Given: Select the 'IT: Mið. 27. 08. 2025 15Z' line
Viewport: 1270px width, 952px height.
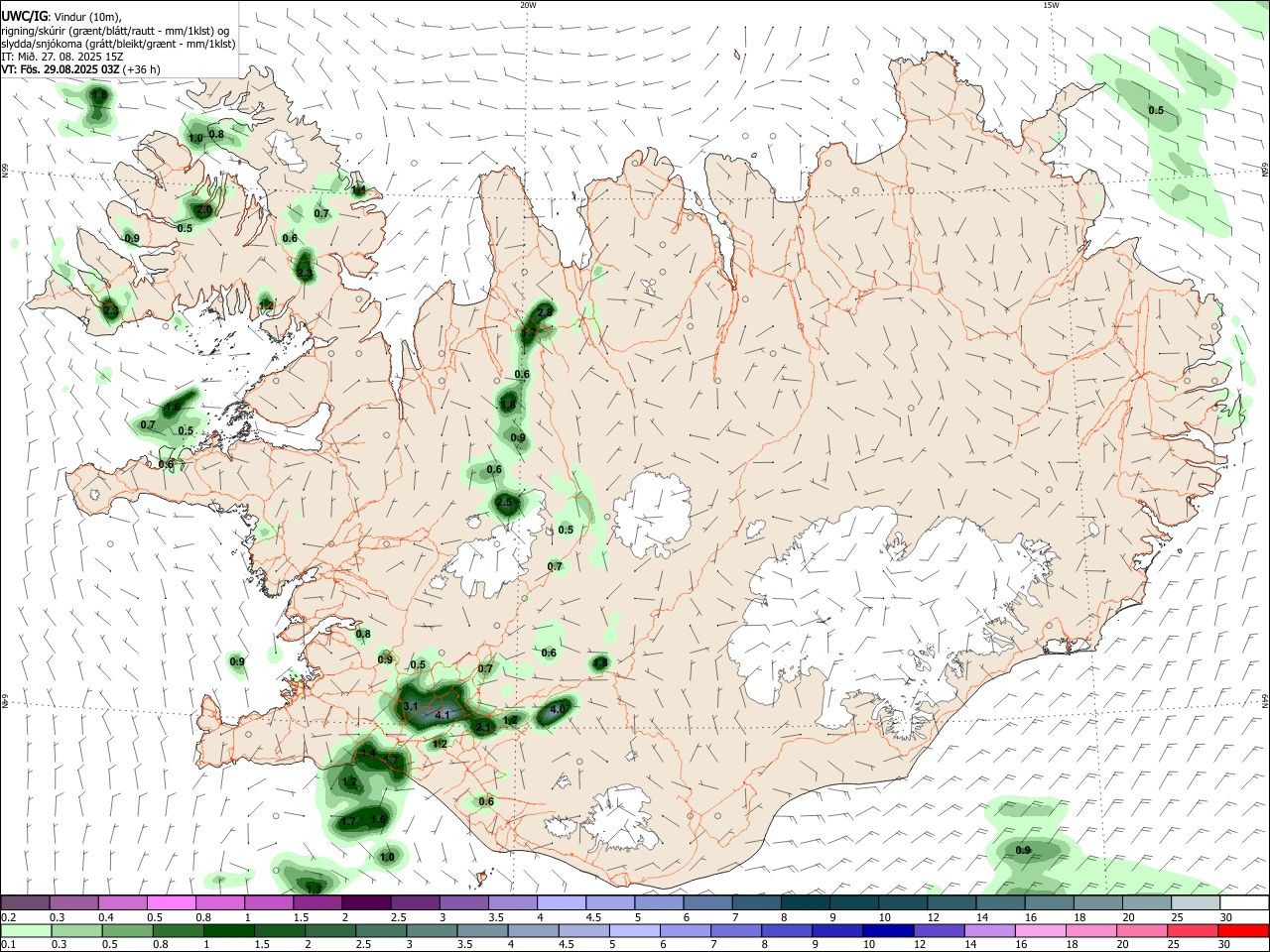Looking at the screenshot, I should pos(62,57).
